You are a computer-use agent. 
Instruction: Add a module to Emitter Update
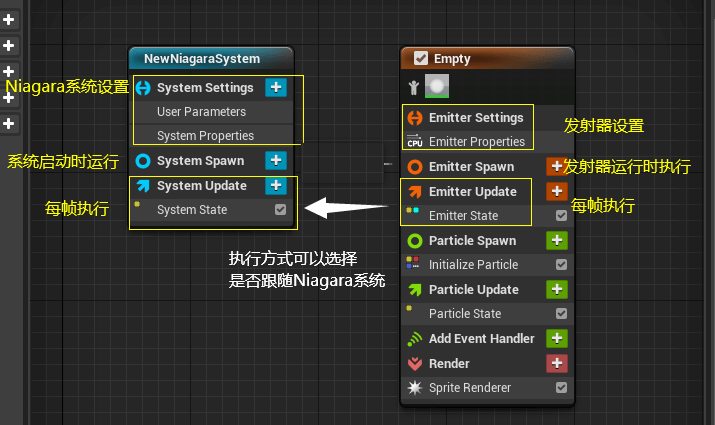[557, 191]
